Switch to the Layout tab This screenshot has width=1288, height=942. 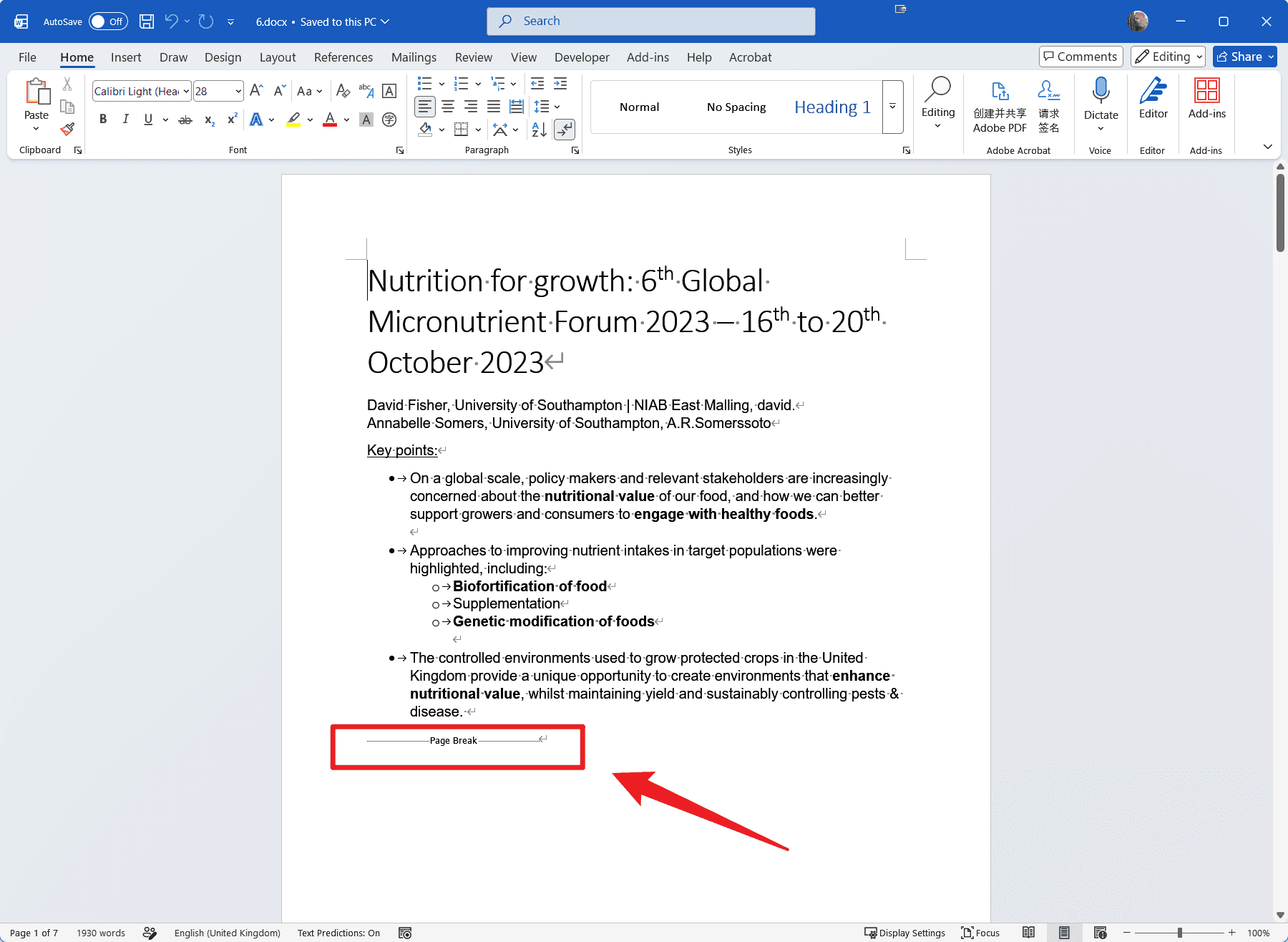(x=278, y=57)
